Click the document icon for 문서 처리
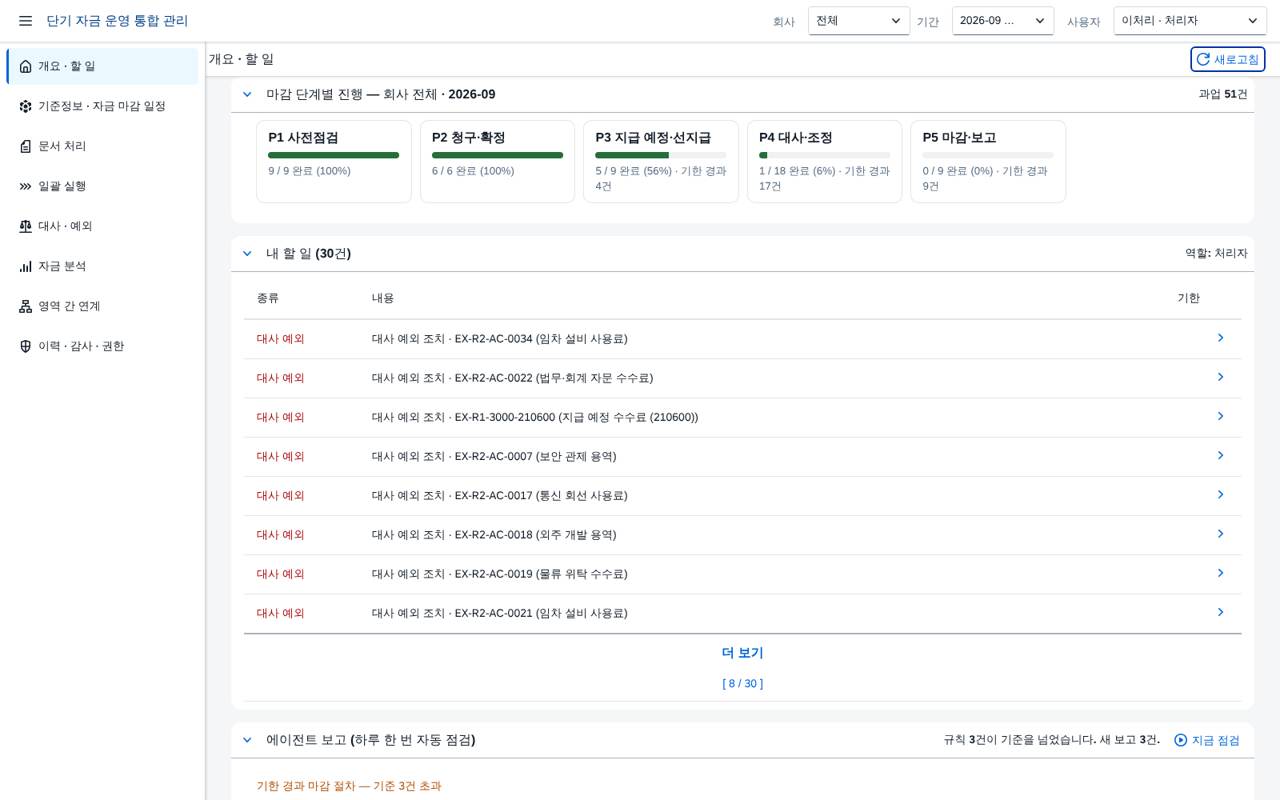1280x800 pixels. point(26,146)
